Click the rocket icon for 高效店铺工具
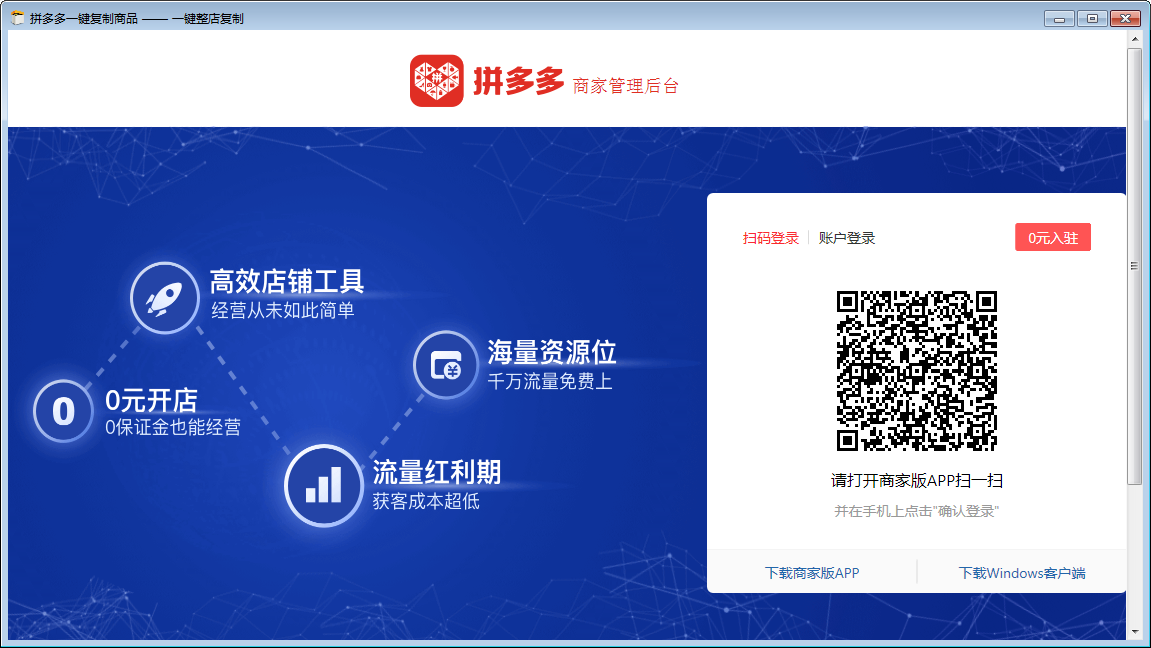 coord(164,298)
